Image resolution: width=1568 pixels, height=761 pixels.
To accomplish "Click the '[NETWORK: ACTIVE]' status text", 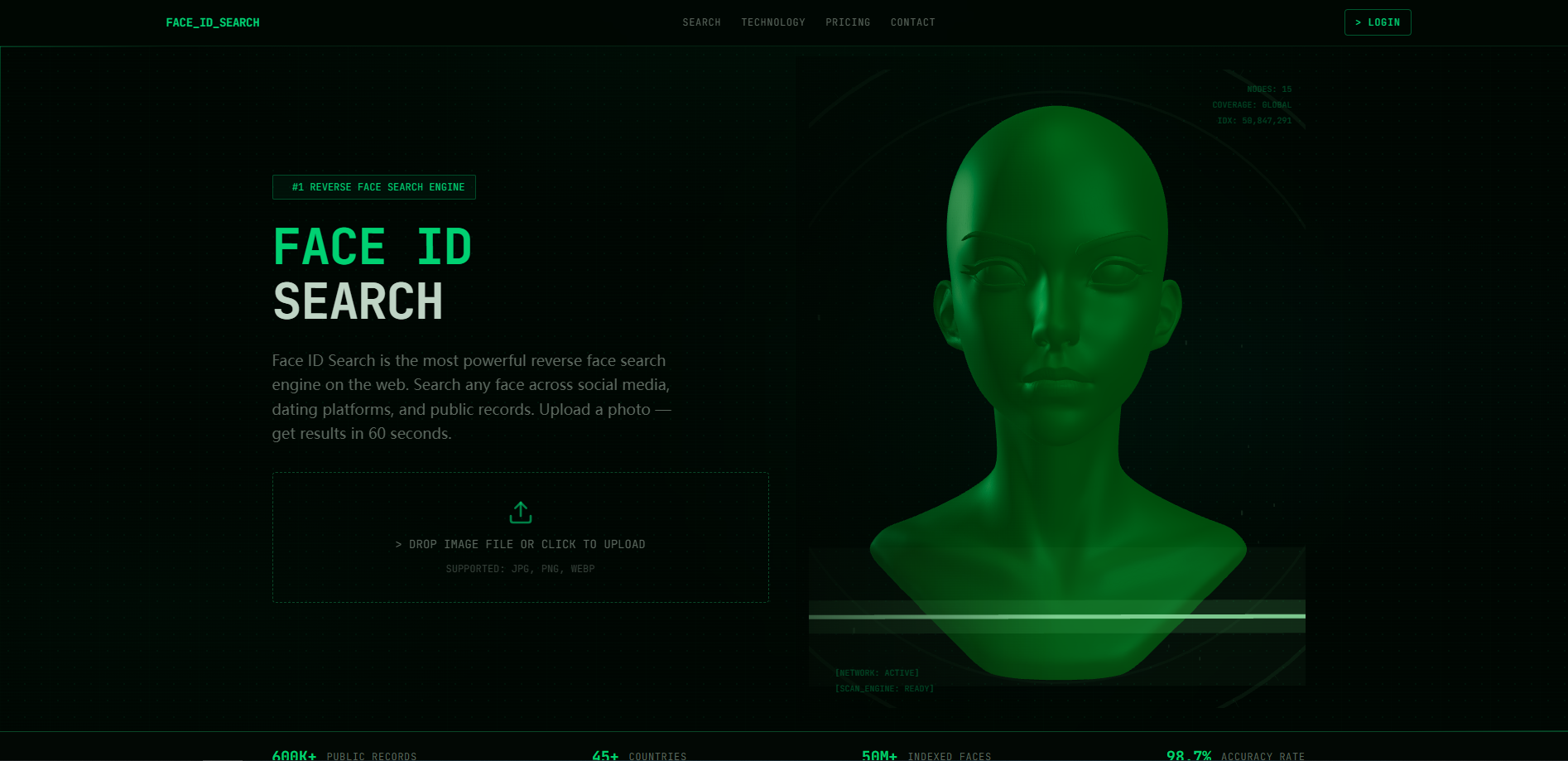I will pyautogui.click(x=877, y=673).
